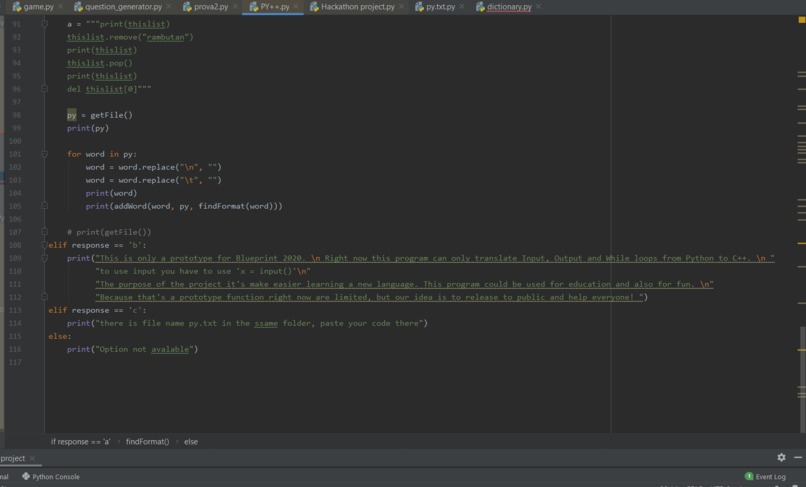Open the question_generator.py tab

(123, 7)
